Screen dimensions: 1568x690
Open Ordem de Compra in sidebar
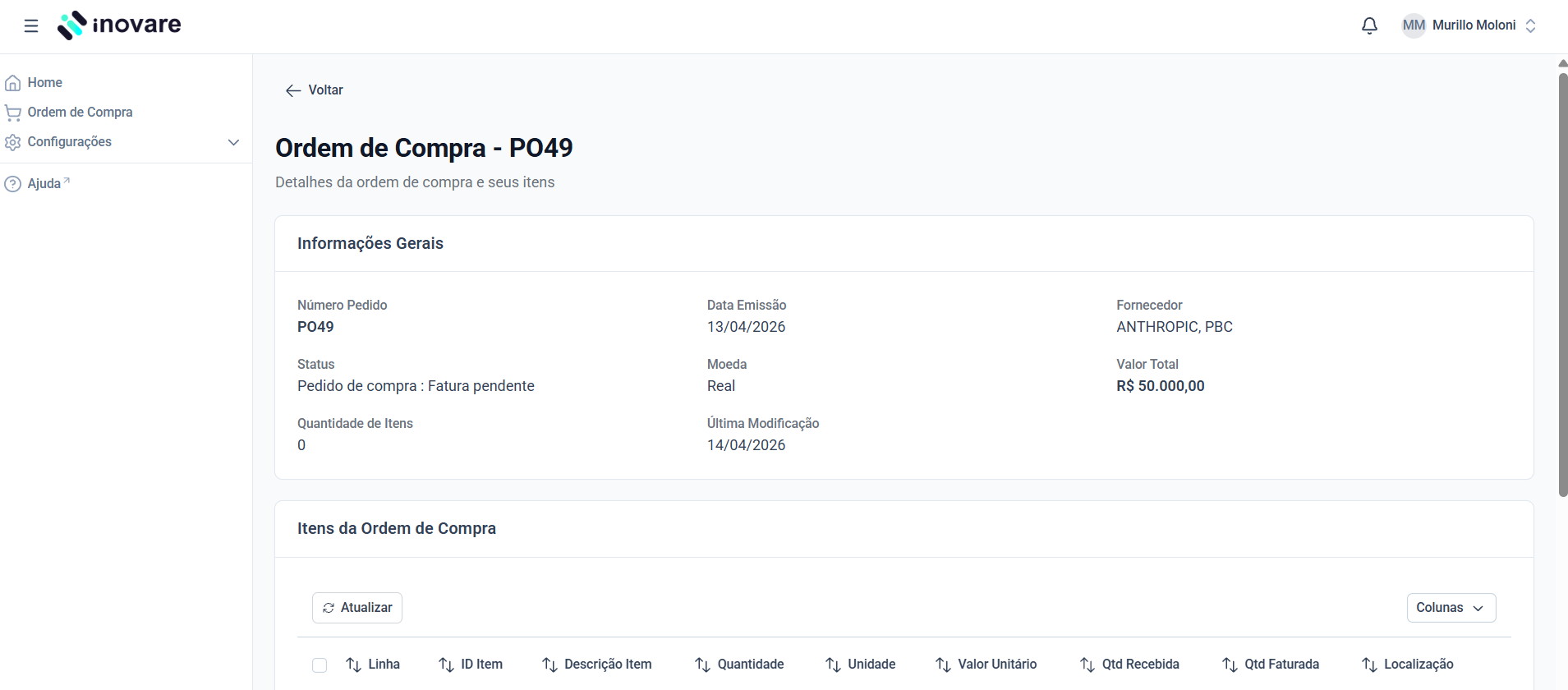coord(80,113)
